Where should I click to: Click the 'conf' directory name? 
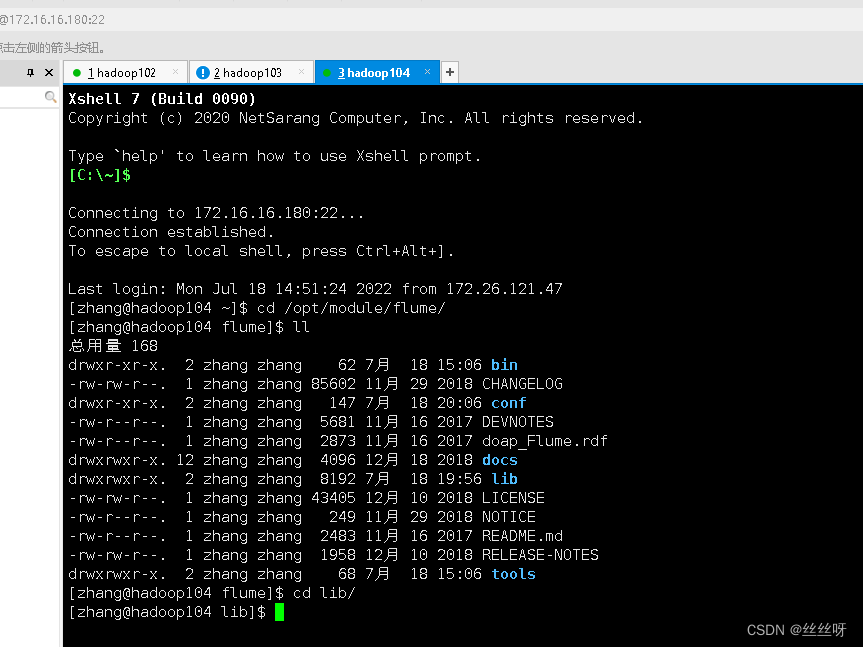click(509, 403)
